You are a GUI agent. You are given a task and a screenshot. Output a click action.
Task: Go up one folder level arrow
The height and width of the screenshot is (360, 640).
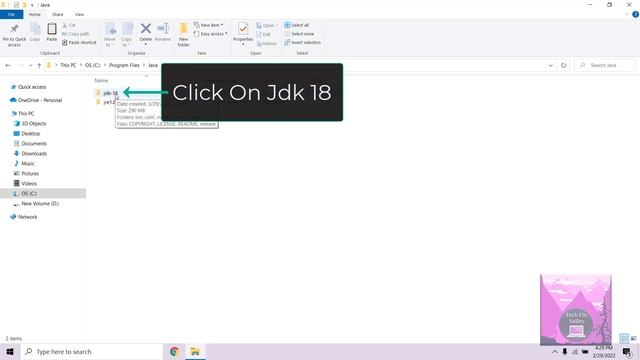click(39, 65)
